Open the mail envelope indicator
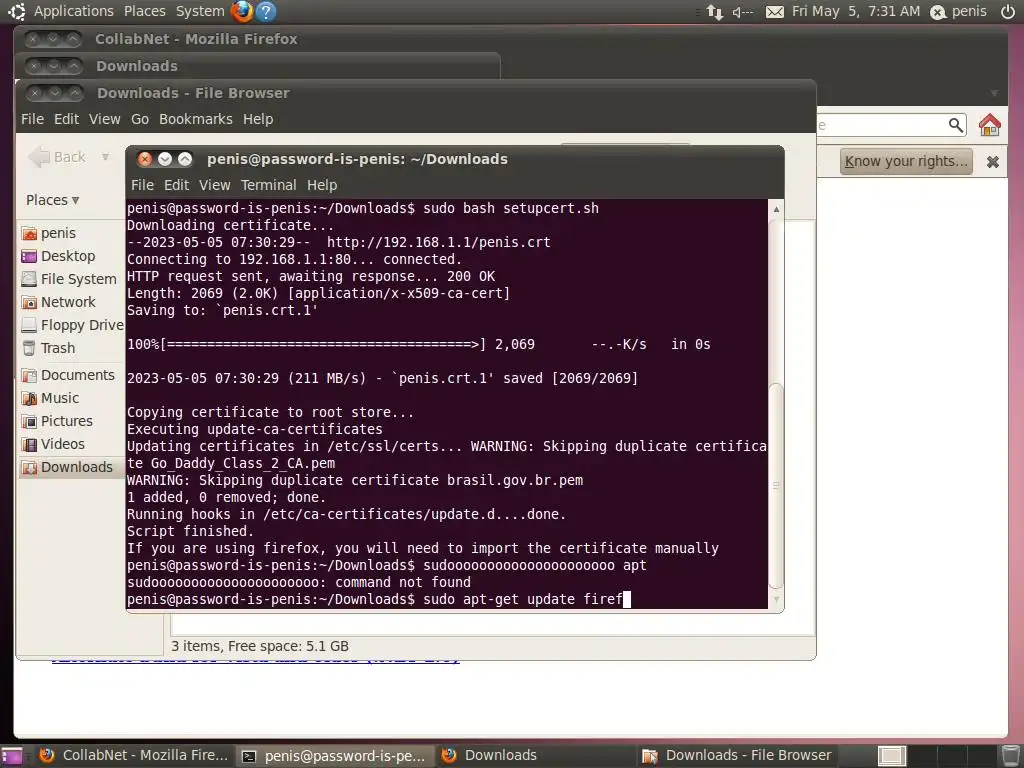This screenshot has height=768, width=1024. tap(775, 12)
